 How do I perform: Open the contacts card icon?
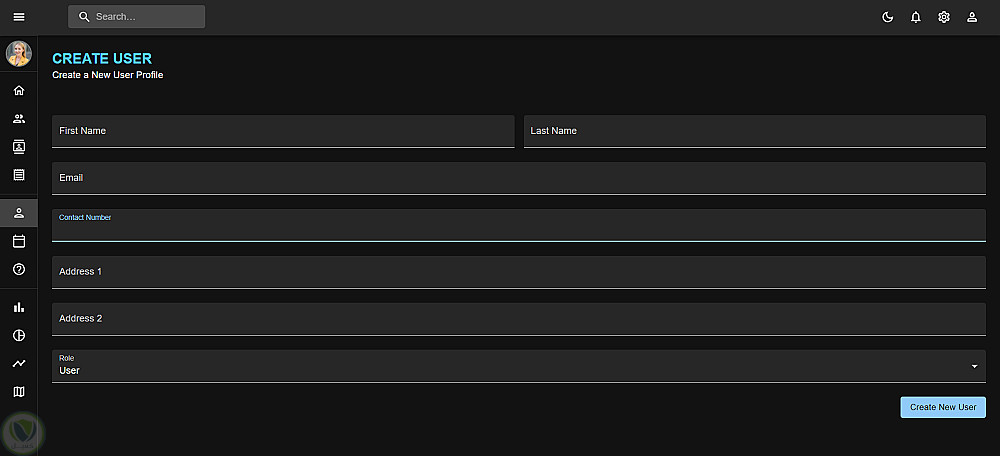(x=19, y=147)
